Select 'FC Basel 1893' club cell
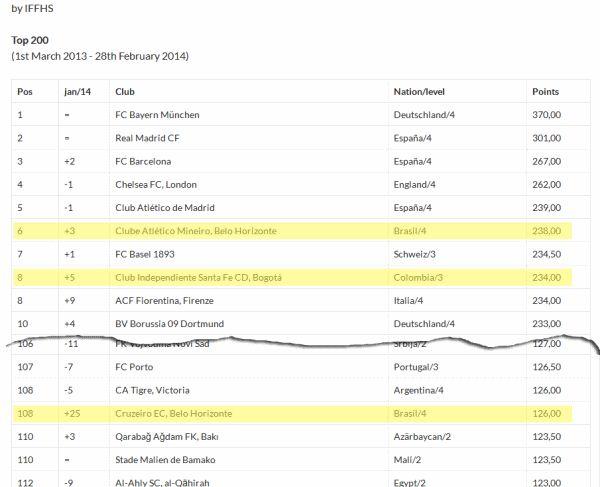Screen dimensions: 600x487 tap(145, 254)
